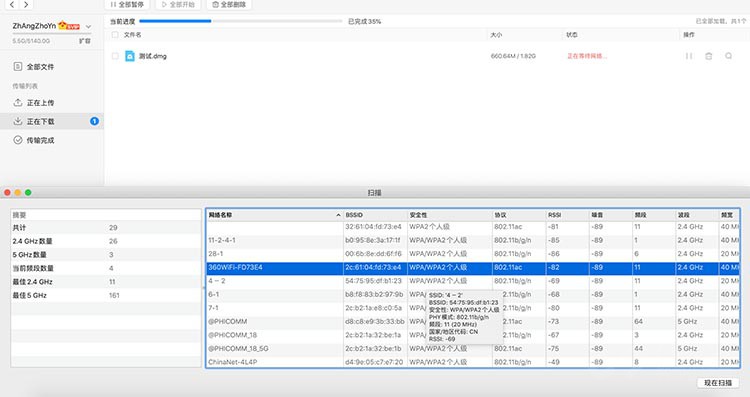The height and width of the screenshot is (397, 750).
Task: Select the @PHICOMM_18 network row
Action: pyautogui.click(x=473, y=335)
